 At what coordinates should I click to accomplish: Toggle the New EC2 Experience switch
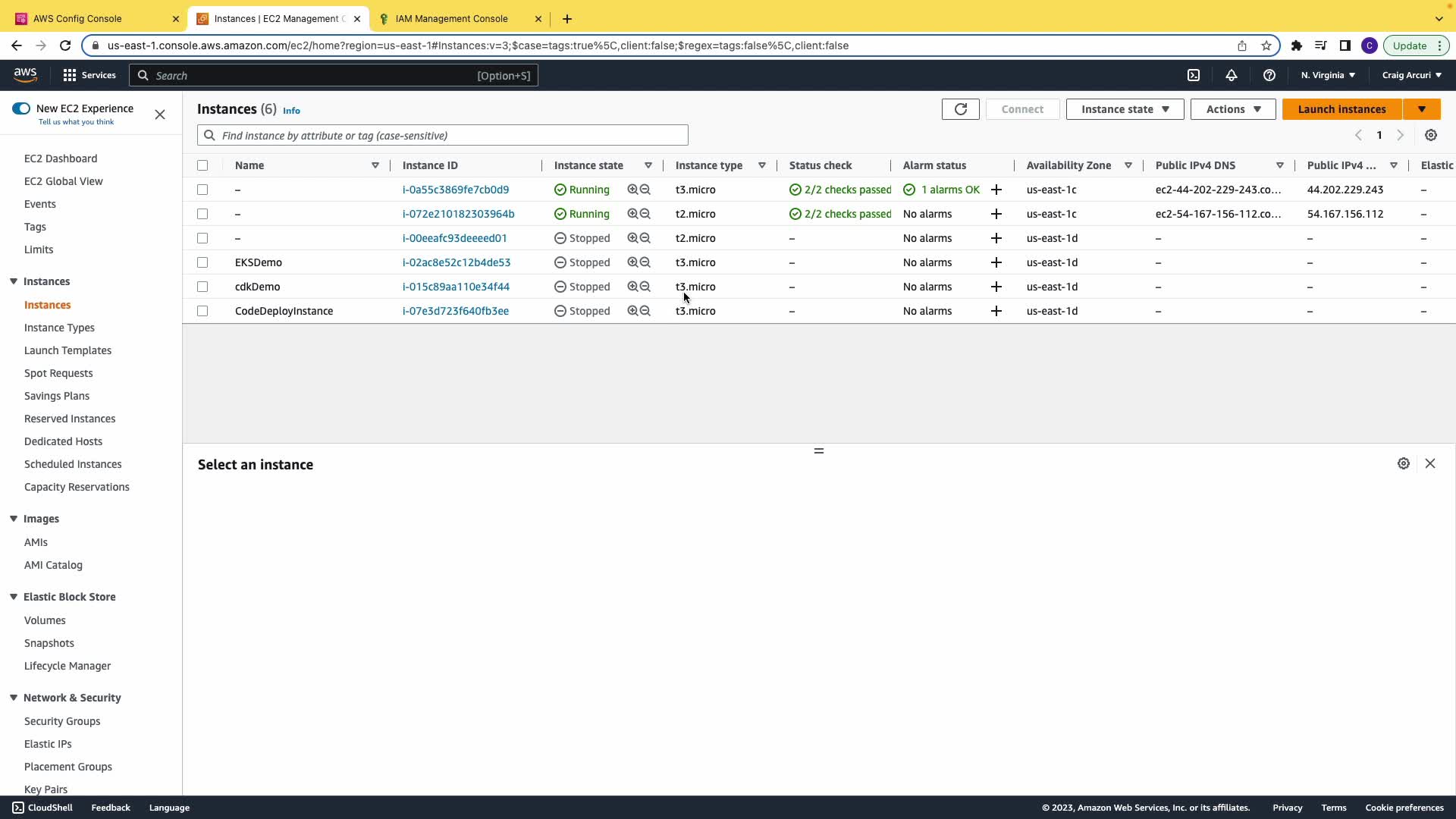[21, 108]
